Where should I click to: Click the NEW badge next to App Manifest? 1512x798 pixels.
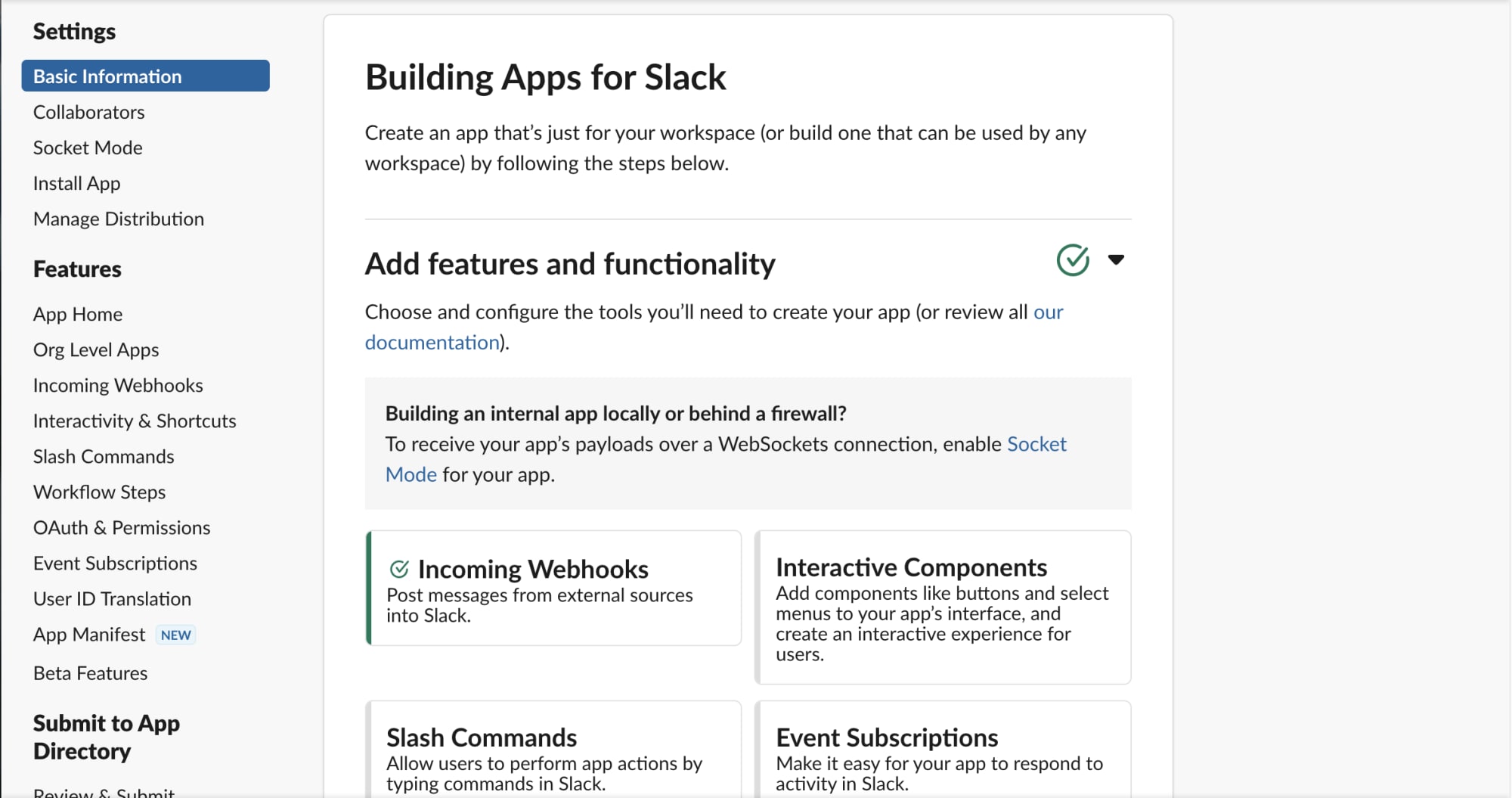tap(175, 635)
